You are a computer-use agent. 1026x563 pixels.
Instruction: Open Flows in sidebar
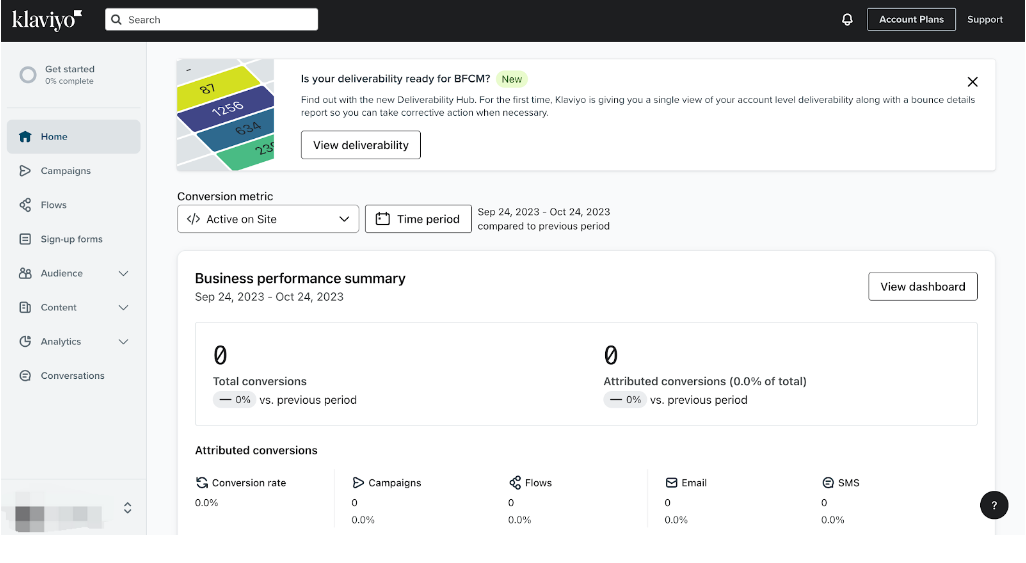(x=73, y=205)
